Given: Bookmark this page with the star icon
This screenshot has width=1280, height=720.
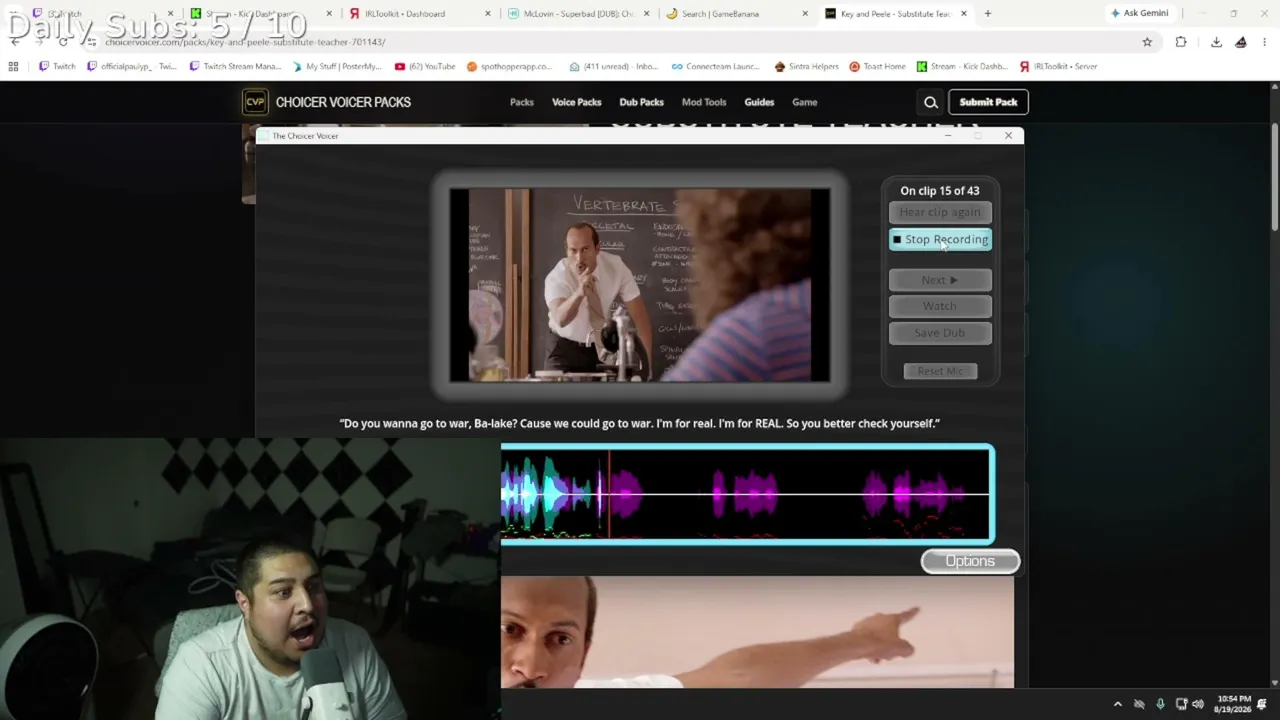Looking at the screenshot, I should click(x=1147, y=42).
